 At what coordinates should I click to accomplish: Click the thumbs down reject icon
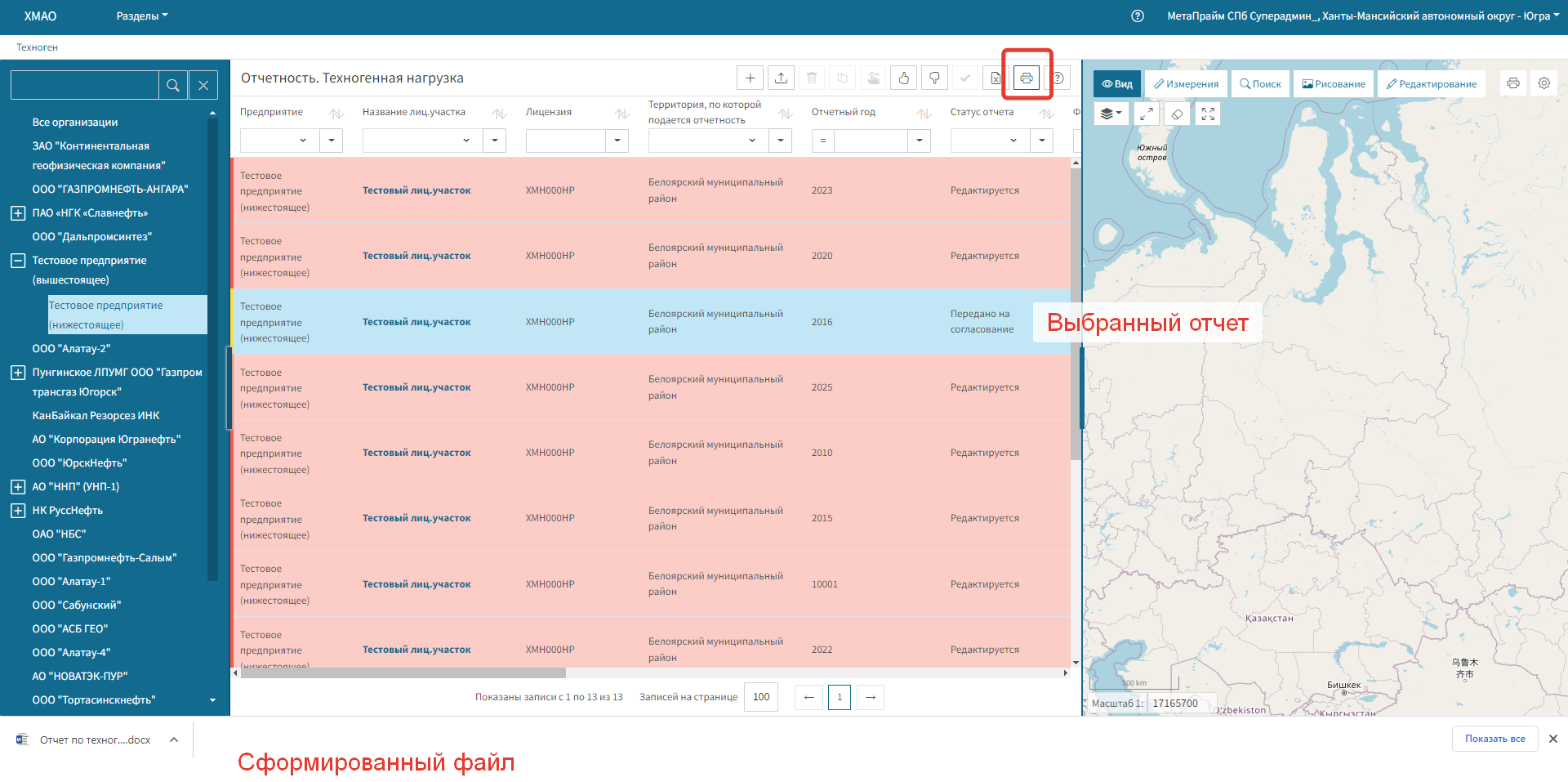[934, 78]
